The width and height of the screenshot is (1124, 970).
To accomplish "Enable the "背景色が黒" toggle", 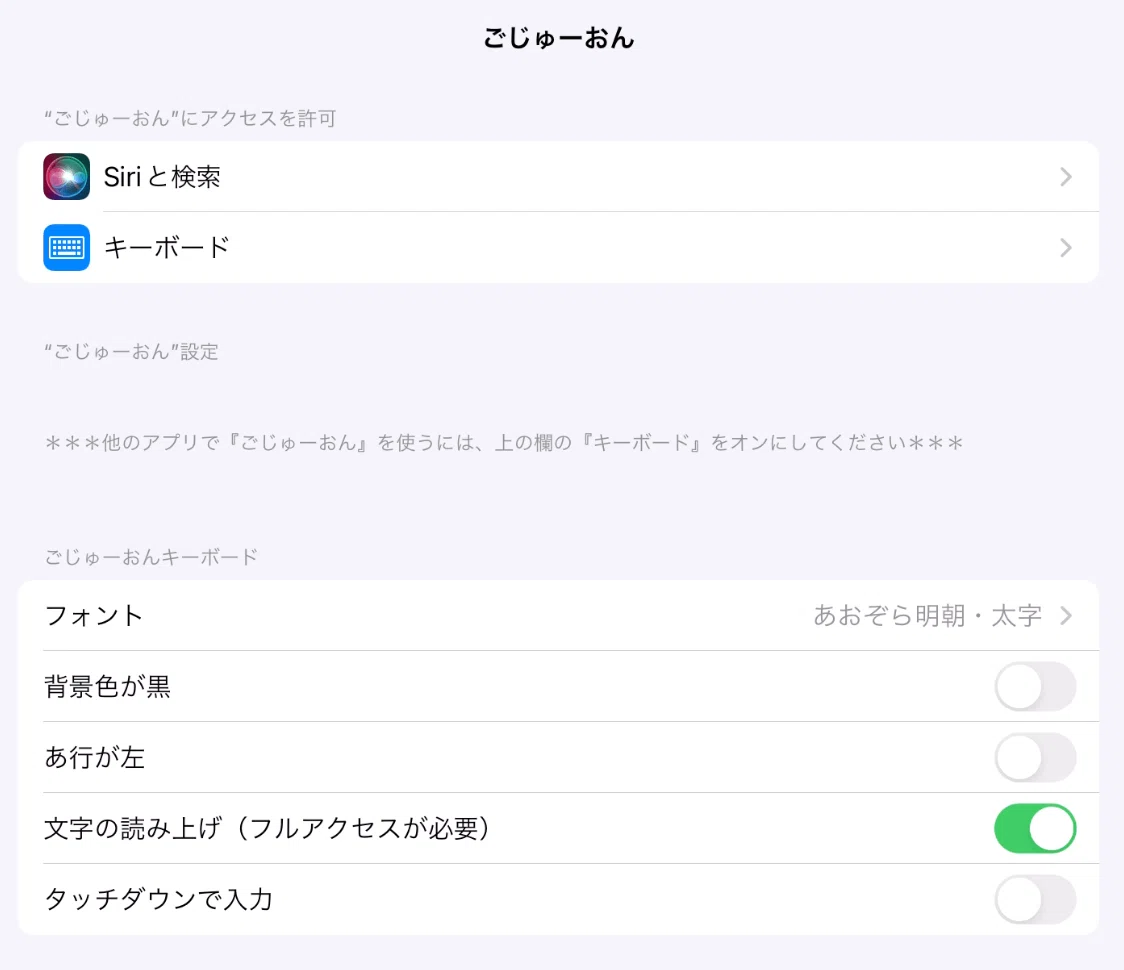I will (x=1035, y=687).
